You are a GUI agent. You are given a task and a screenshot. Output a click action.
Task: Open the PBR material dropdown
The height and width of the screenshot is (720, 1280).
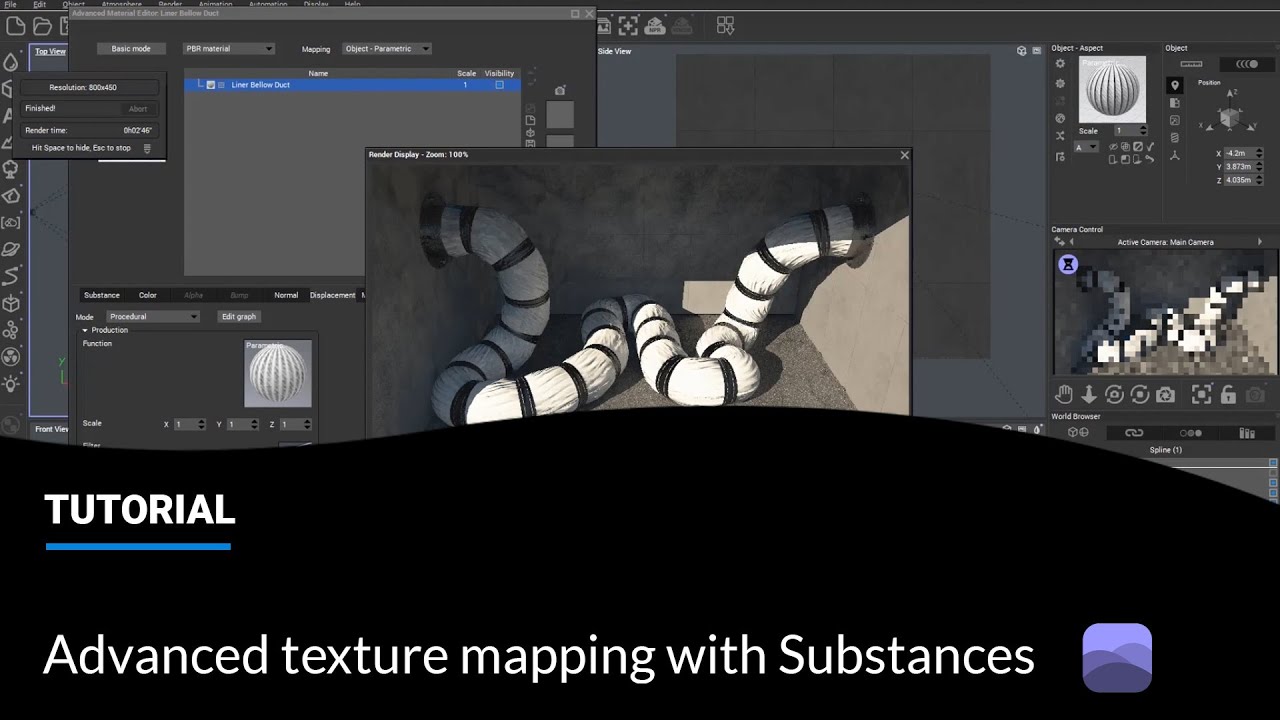pyautogui.click(x=229, y=48)
